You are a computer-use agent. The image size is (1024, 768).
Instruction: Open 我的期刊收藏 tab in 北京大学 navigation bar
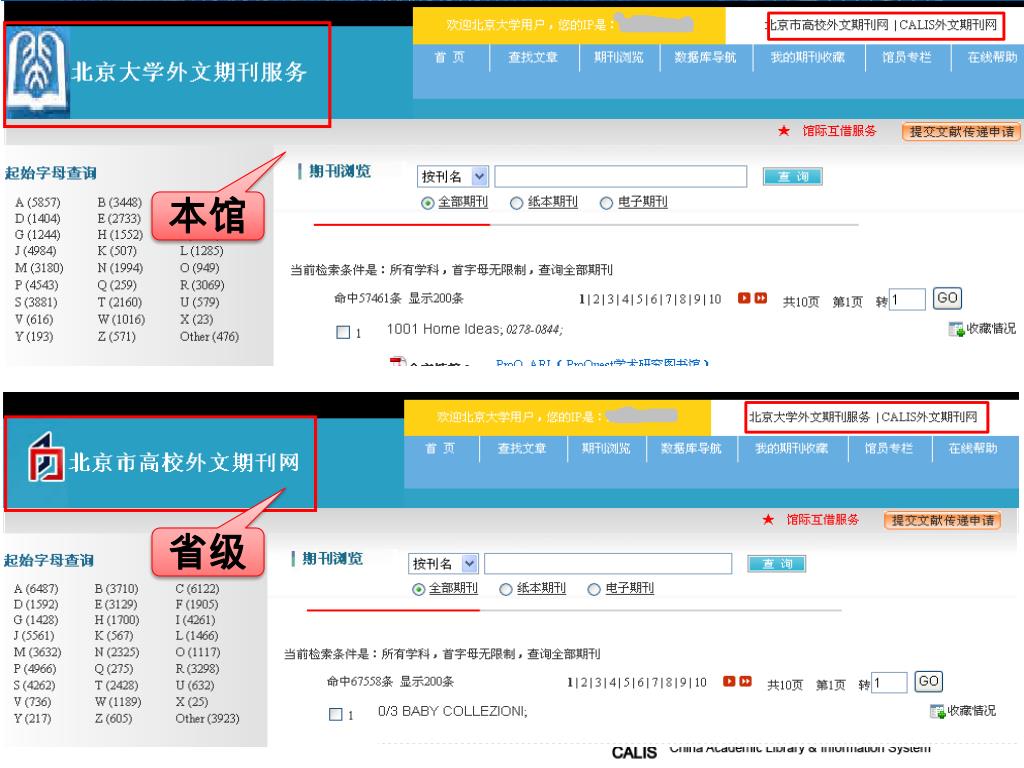pyautogui.click(x=808, y=57)
